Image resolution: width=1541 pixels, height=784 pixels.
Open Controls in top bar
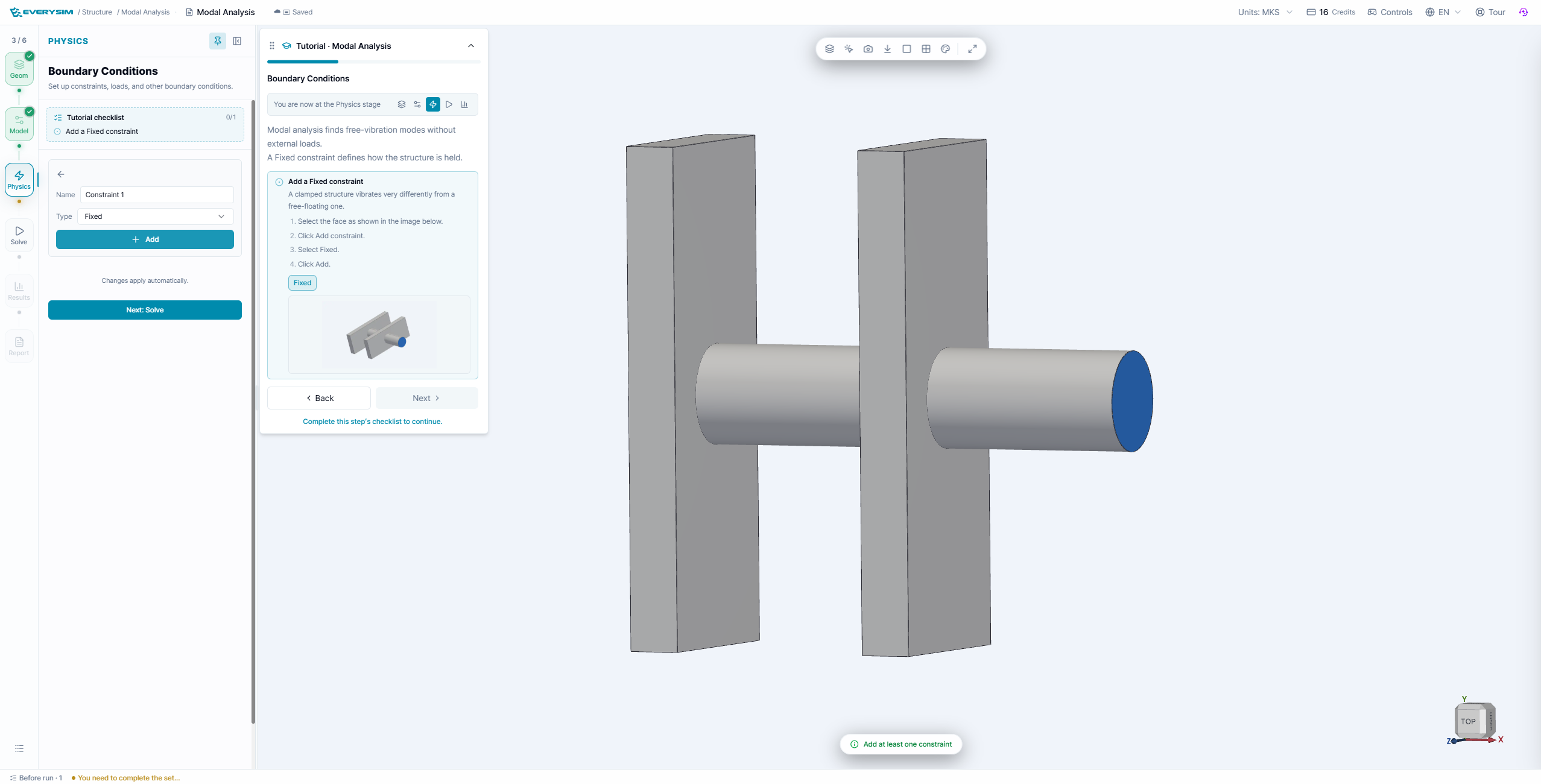1390,12
